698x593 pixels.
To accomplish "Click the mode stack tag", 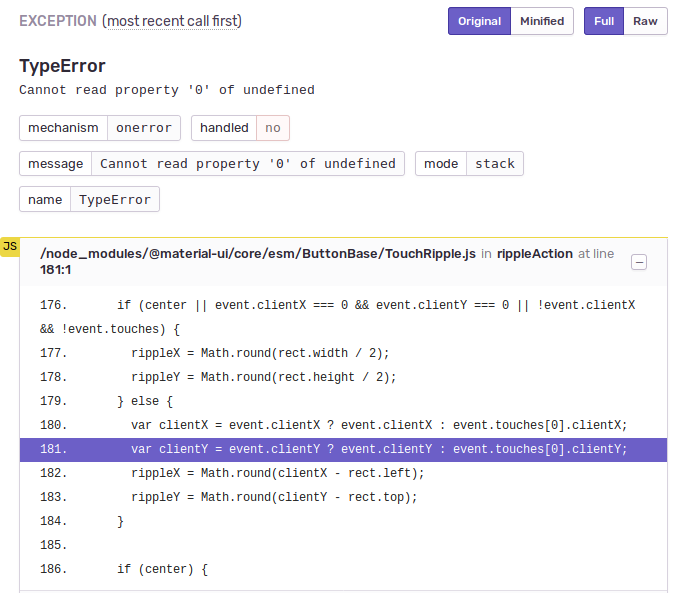I will (x=469, y=164).
